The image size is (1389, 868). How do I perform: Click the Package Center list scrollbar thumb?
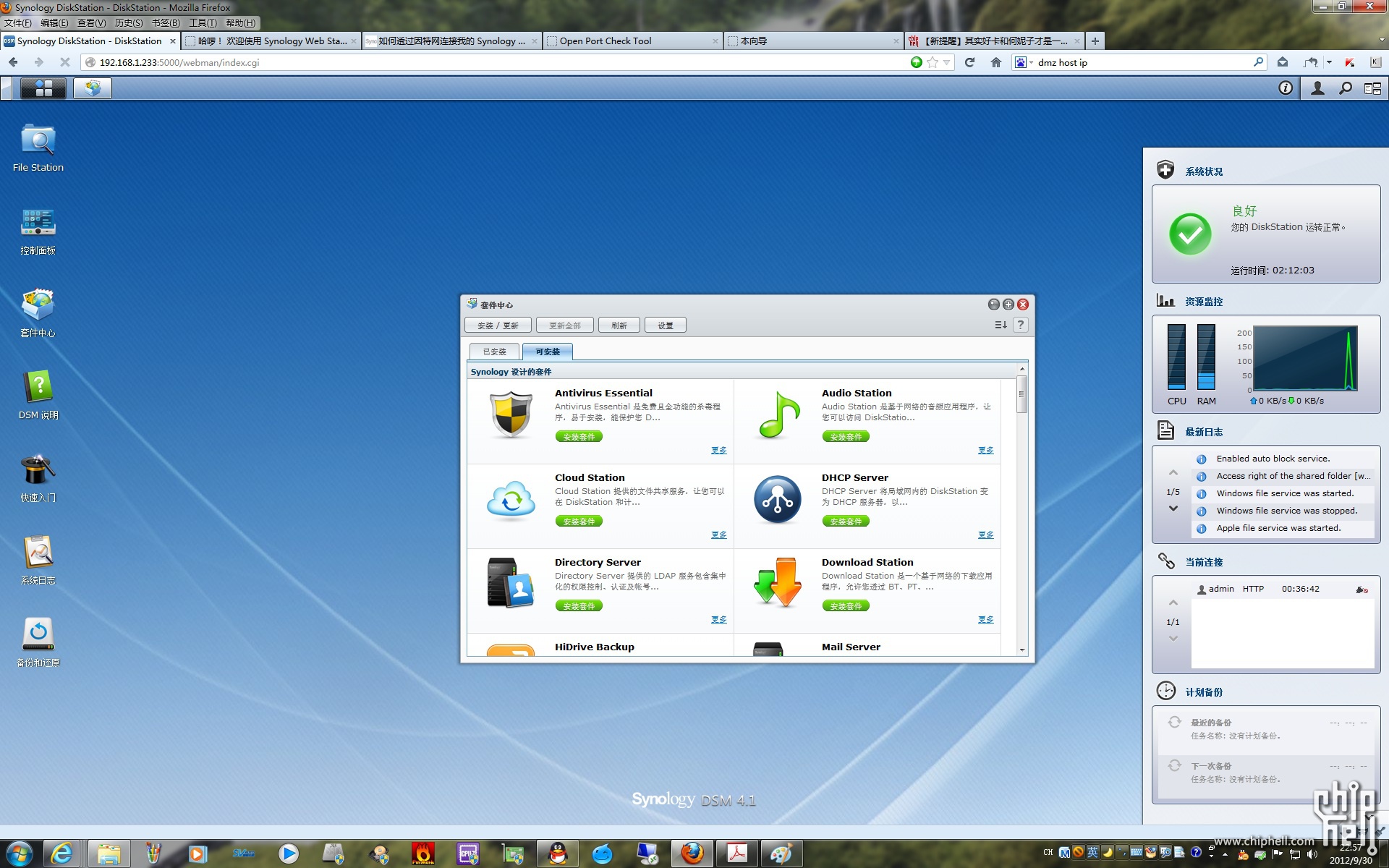click(1022, 393)
